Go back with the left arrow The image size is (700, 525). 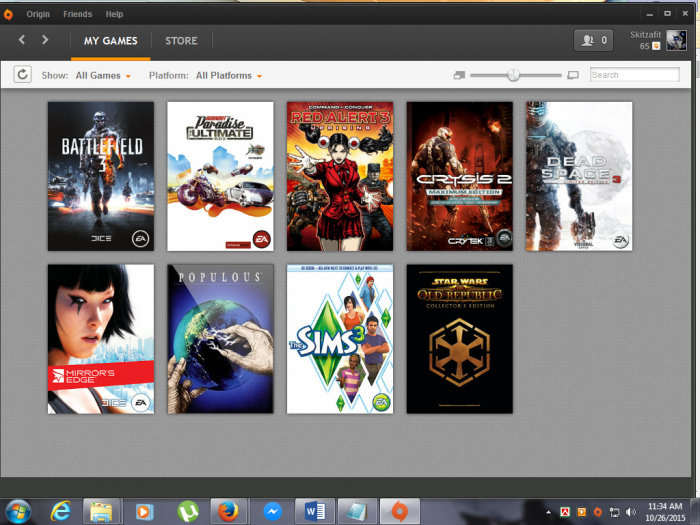point(21,40)
